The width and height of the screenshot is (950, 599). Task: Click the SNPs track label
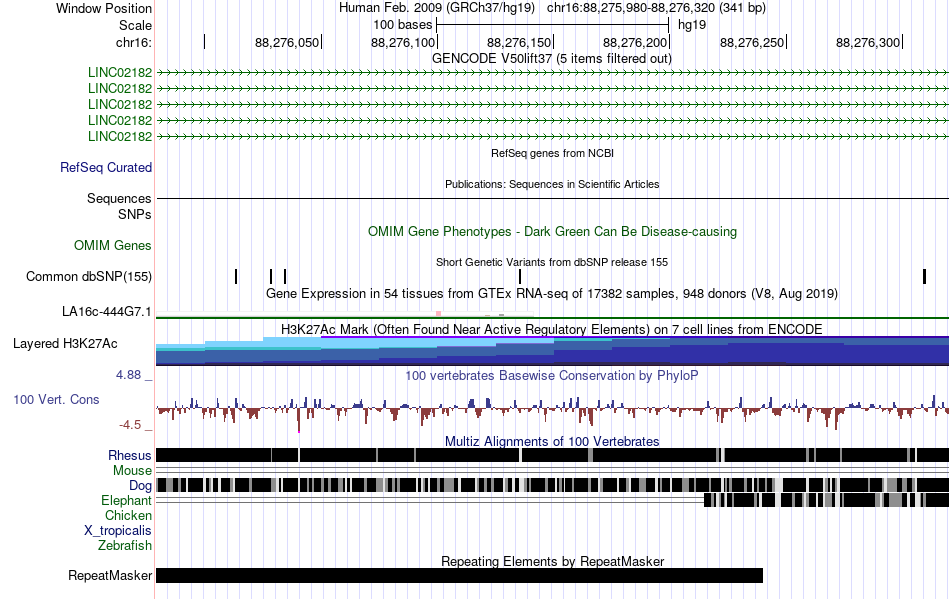coord(135,214)
